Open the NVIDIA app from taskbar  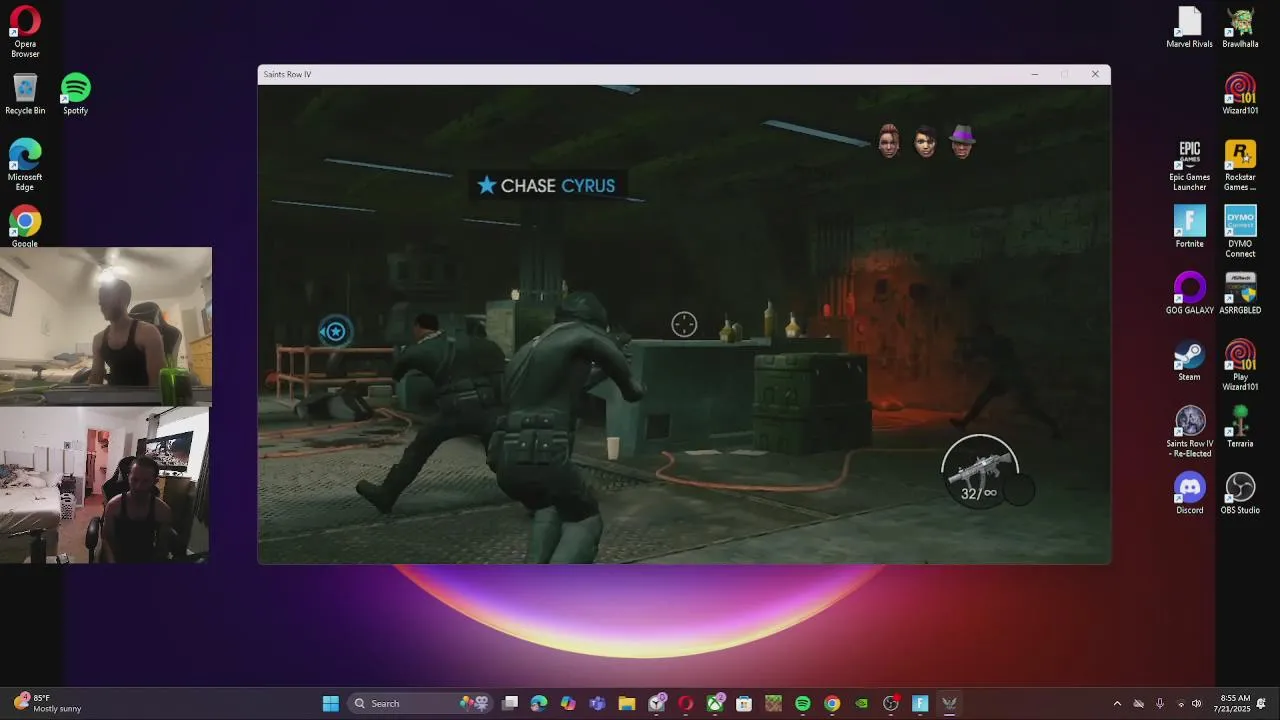click(x=861, y=704)
